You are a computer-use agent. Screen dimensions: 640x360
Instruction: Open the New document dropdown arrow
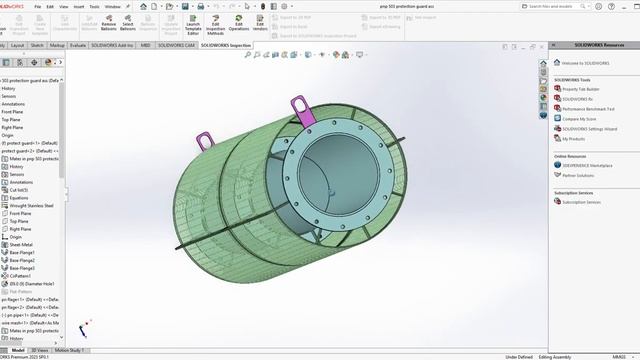pyautogui.click(x=161, y=7)
